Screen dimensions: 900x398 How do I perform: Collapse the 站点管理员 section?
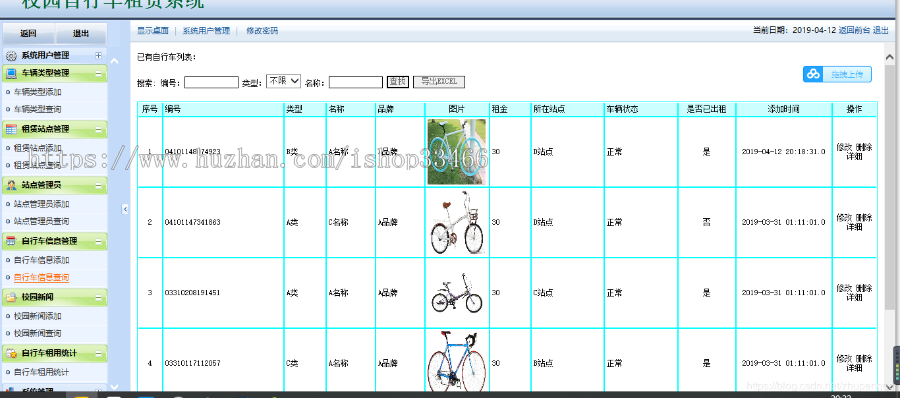pyautogui.click(x=98, y=185)
